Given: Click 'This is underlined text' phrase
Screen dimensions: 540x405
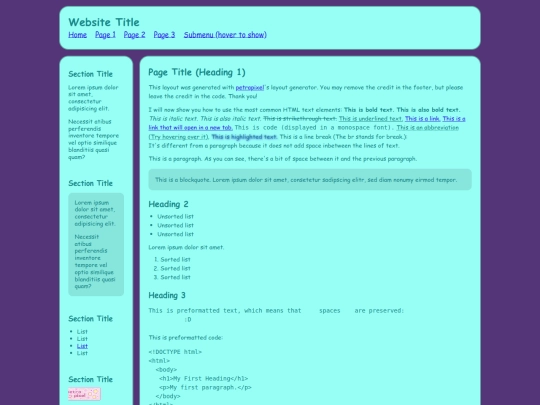Looking at the screenshot, I should pyautogui.click(x=370, y=118).
